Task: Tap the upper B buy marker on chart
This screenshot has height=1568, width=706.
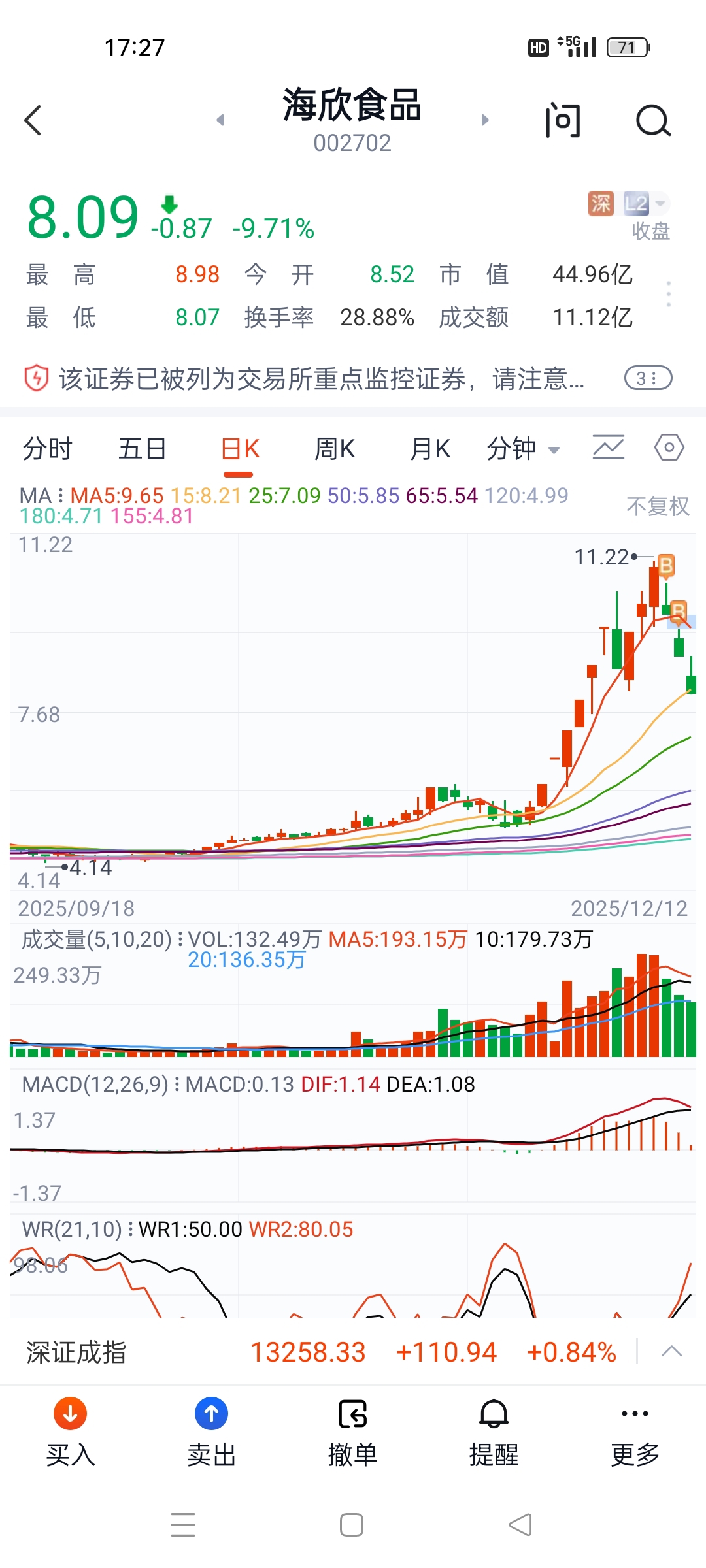Action: pos(665,565)
